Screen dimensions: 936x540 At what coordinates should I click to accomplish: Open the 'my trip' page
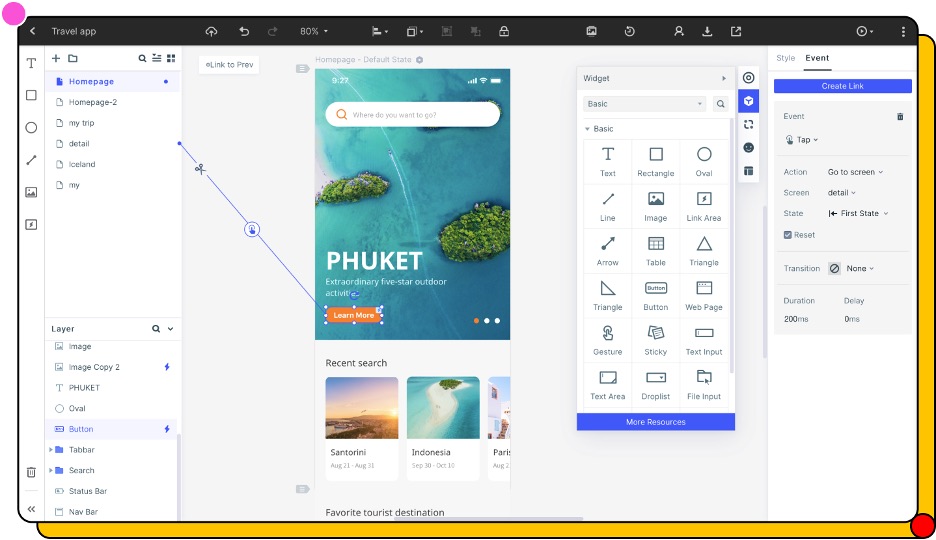(x=81, y=123)
